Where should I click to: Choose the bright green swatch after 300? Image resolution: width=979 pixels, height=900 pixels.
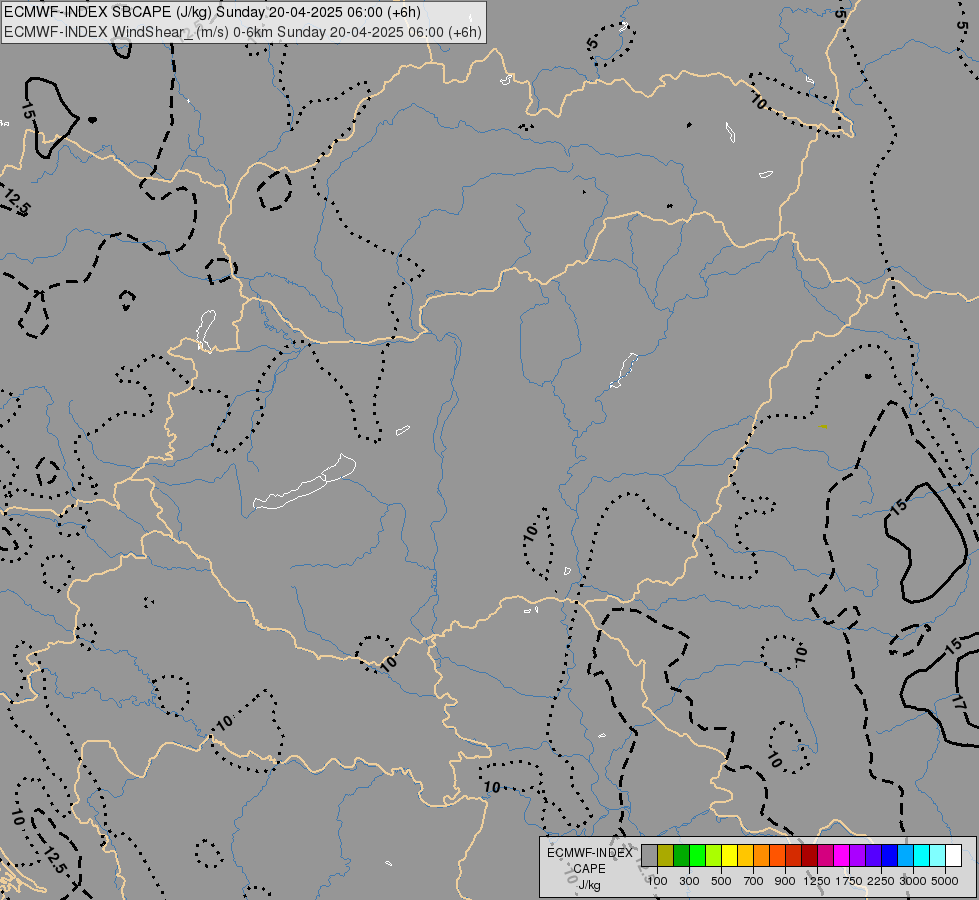697,855
